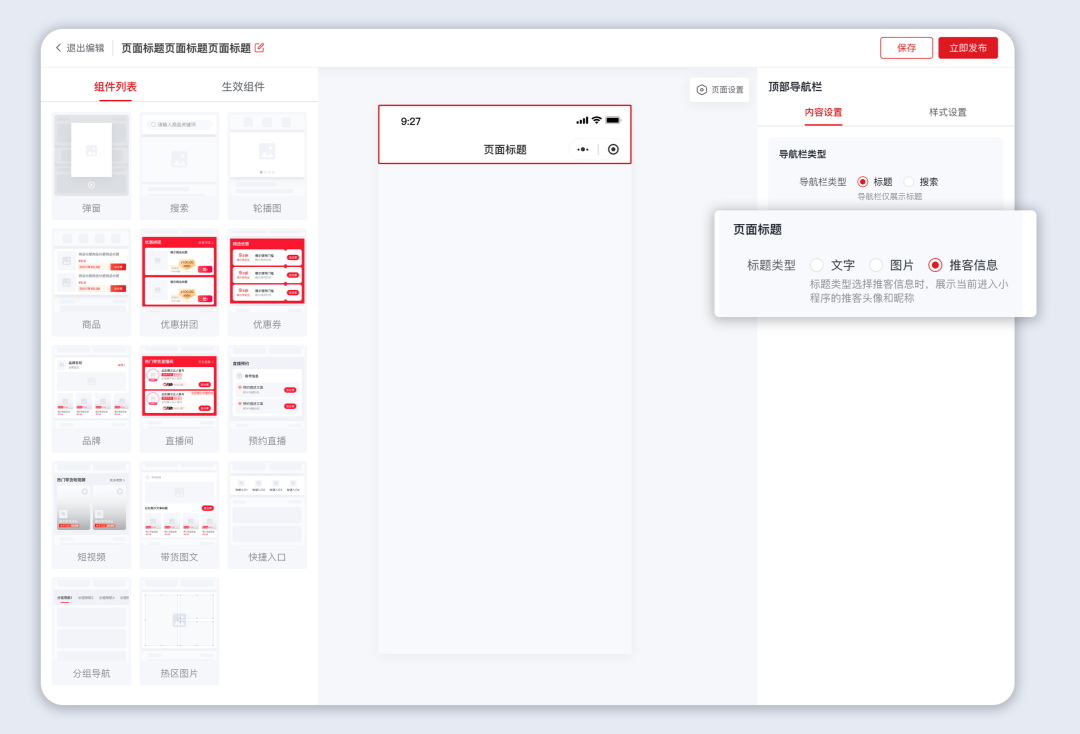Open 页面设置 via the gear icon

click(x=719, y=89)
